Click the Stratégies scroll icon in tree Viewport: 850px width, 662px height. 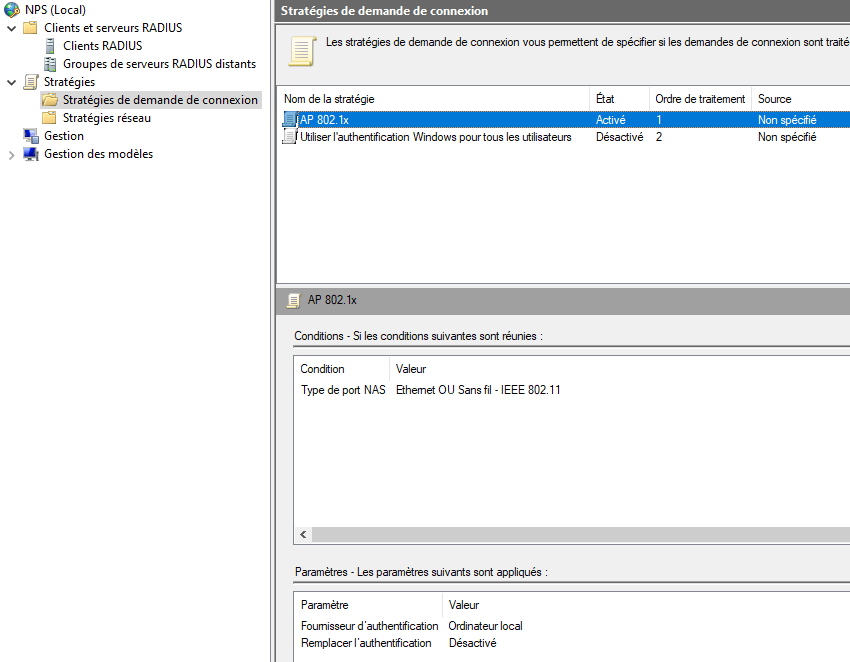pyautogui.click(x=31, y=82)
